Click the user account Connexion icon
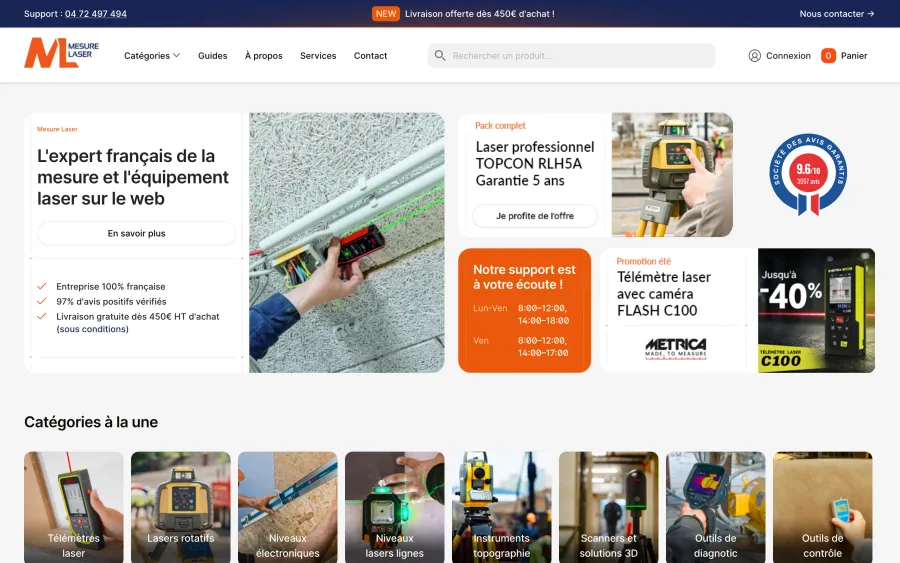900x563 pixels. click(x=754, y=56)
